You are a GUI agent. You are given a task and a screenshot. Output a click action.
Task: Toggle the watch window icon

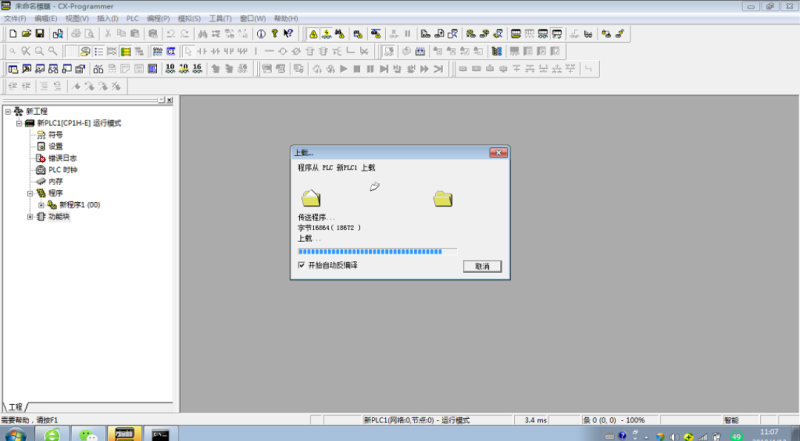[40, 68]
